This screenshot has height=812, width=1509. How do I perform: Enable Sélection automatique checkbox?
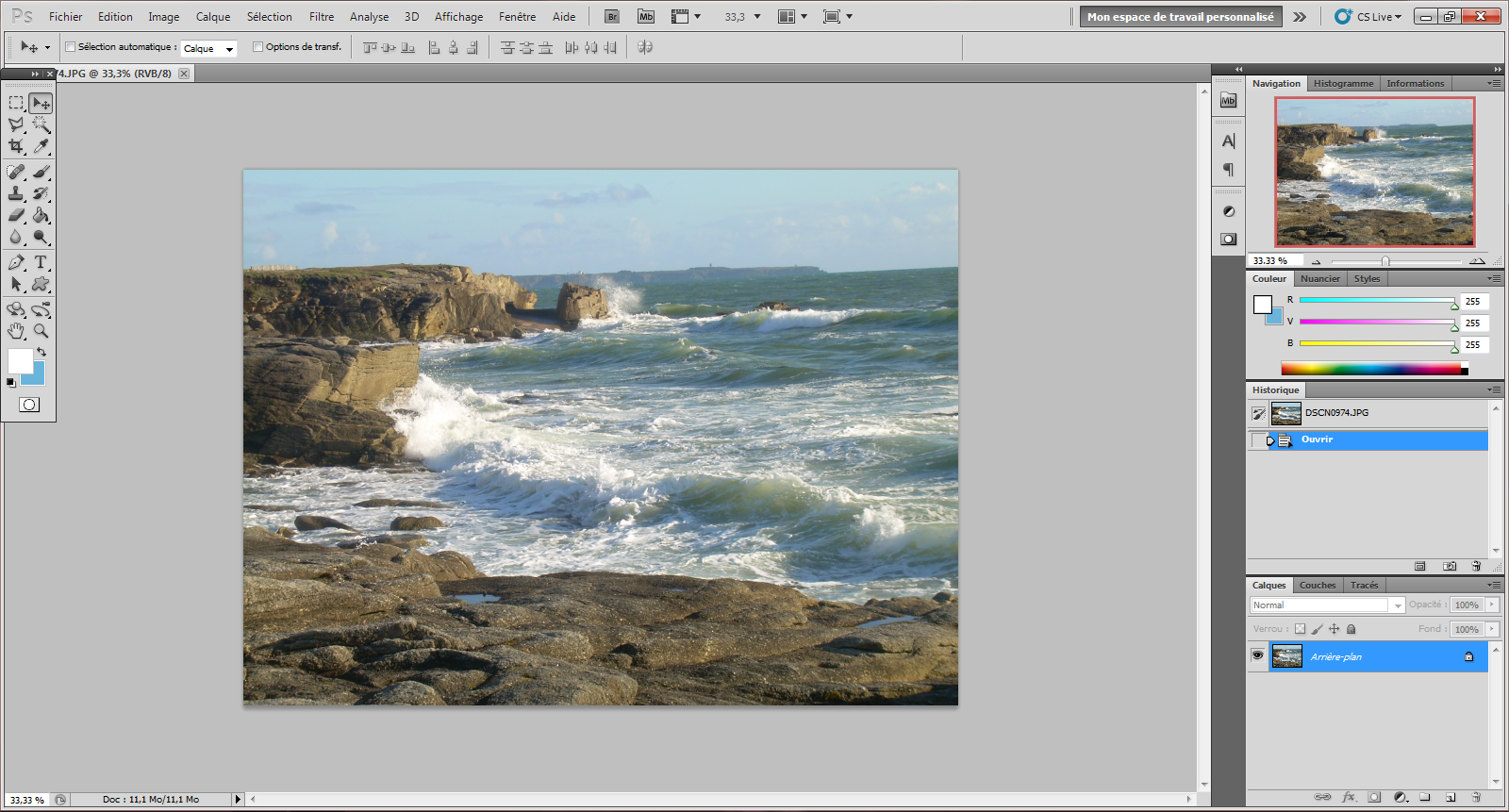(71, 47)
